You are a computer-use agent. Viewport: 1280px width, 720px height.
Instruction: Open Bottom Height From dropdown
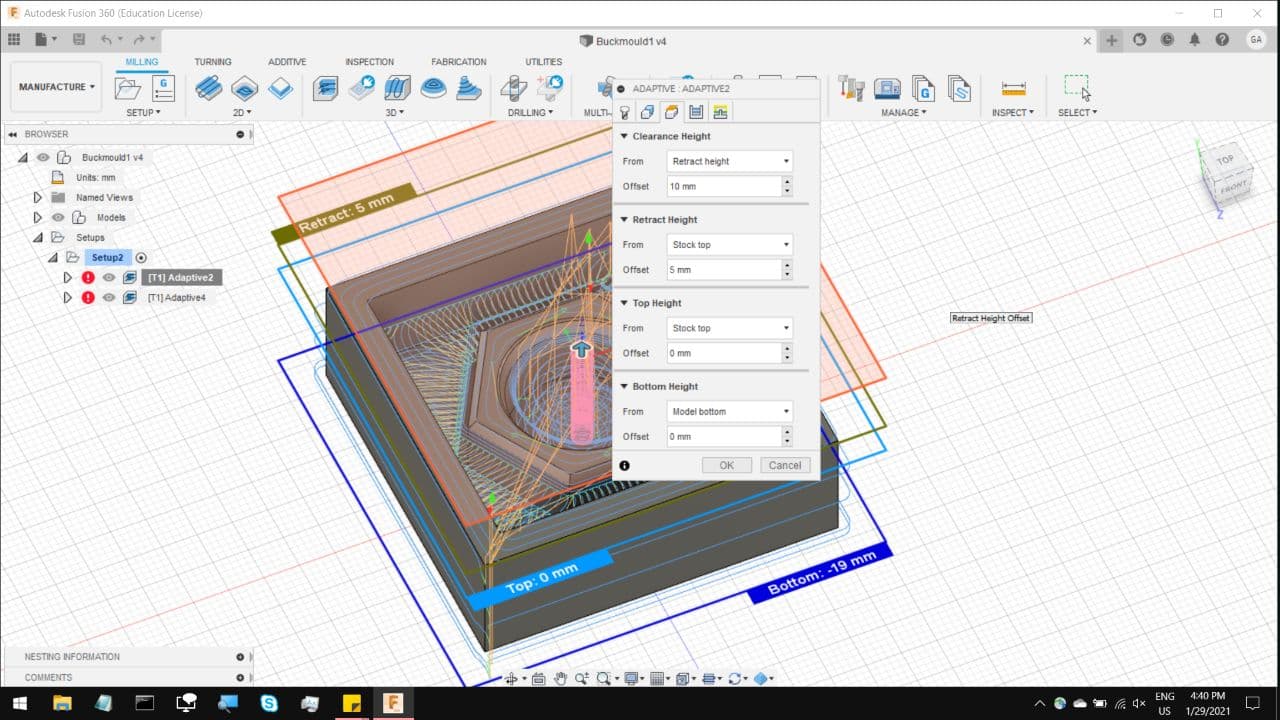point(730,411)
